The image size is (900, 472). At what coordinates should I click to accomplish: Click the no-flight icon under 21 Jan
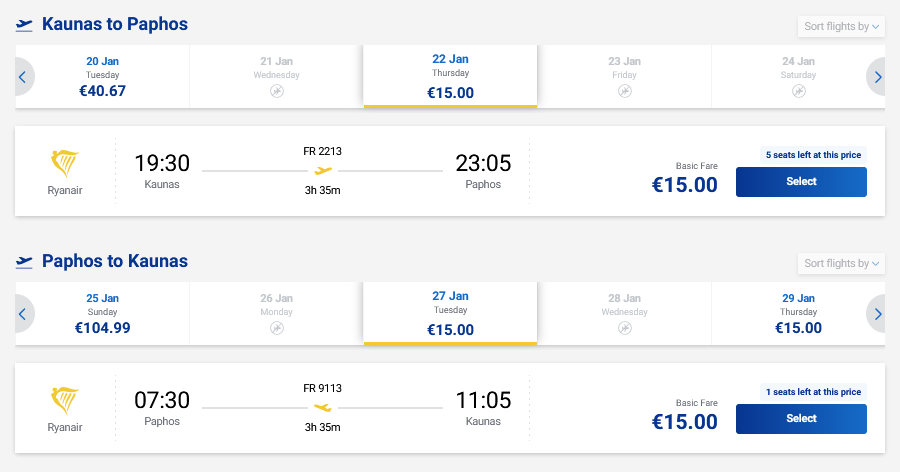coord(276,91)
